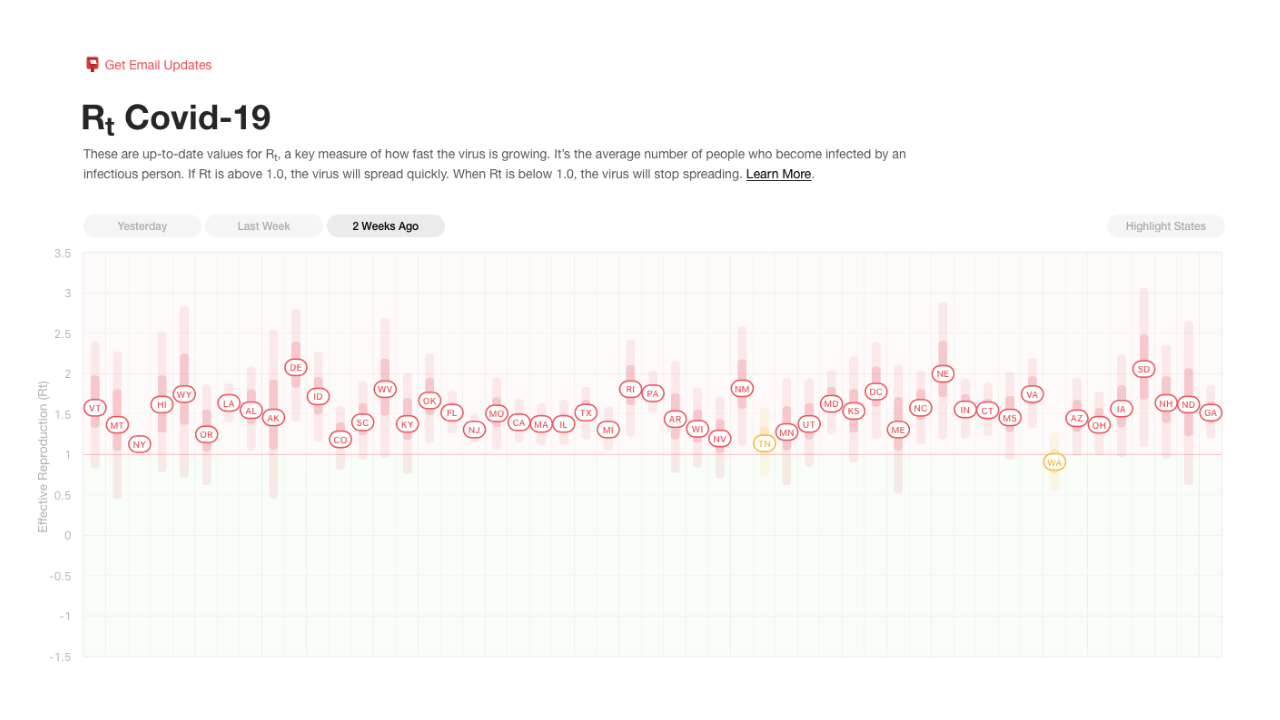
Task: Click the GA state marker
Action: point(1210,412)
